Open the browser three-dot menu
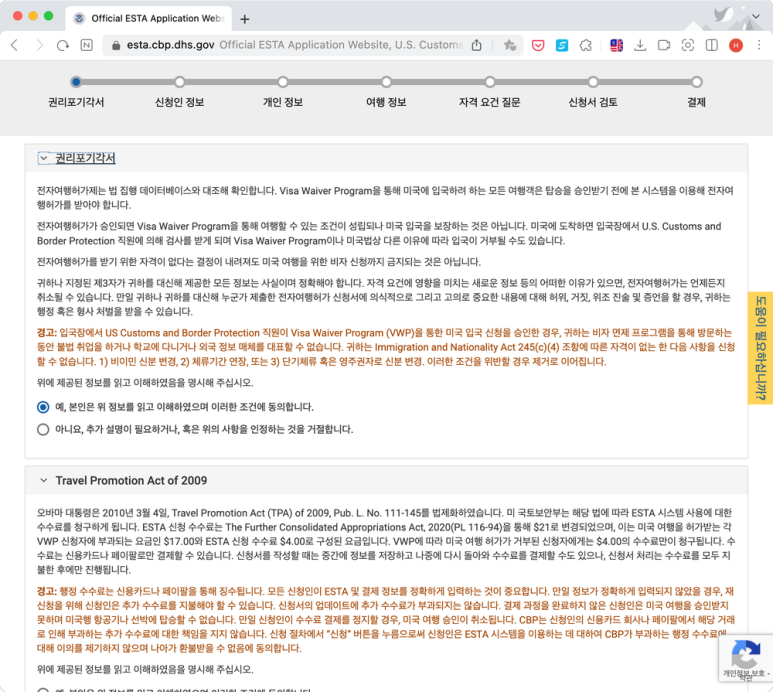Viewport: 773px width, 692px height. 759,45
